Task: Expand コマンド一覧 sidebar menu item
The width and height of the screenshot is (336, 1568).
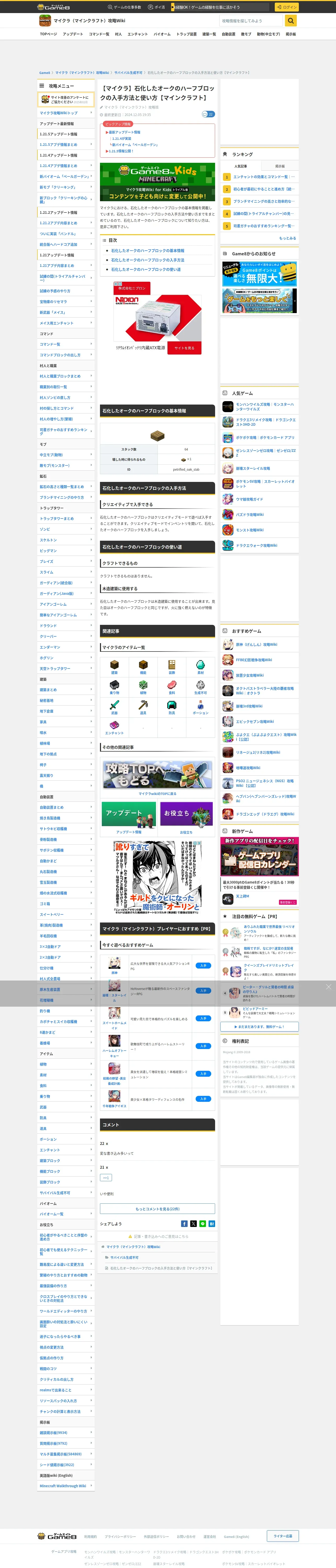Action: (x=66, y=344)
